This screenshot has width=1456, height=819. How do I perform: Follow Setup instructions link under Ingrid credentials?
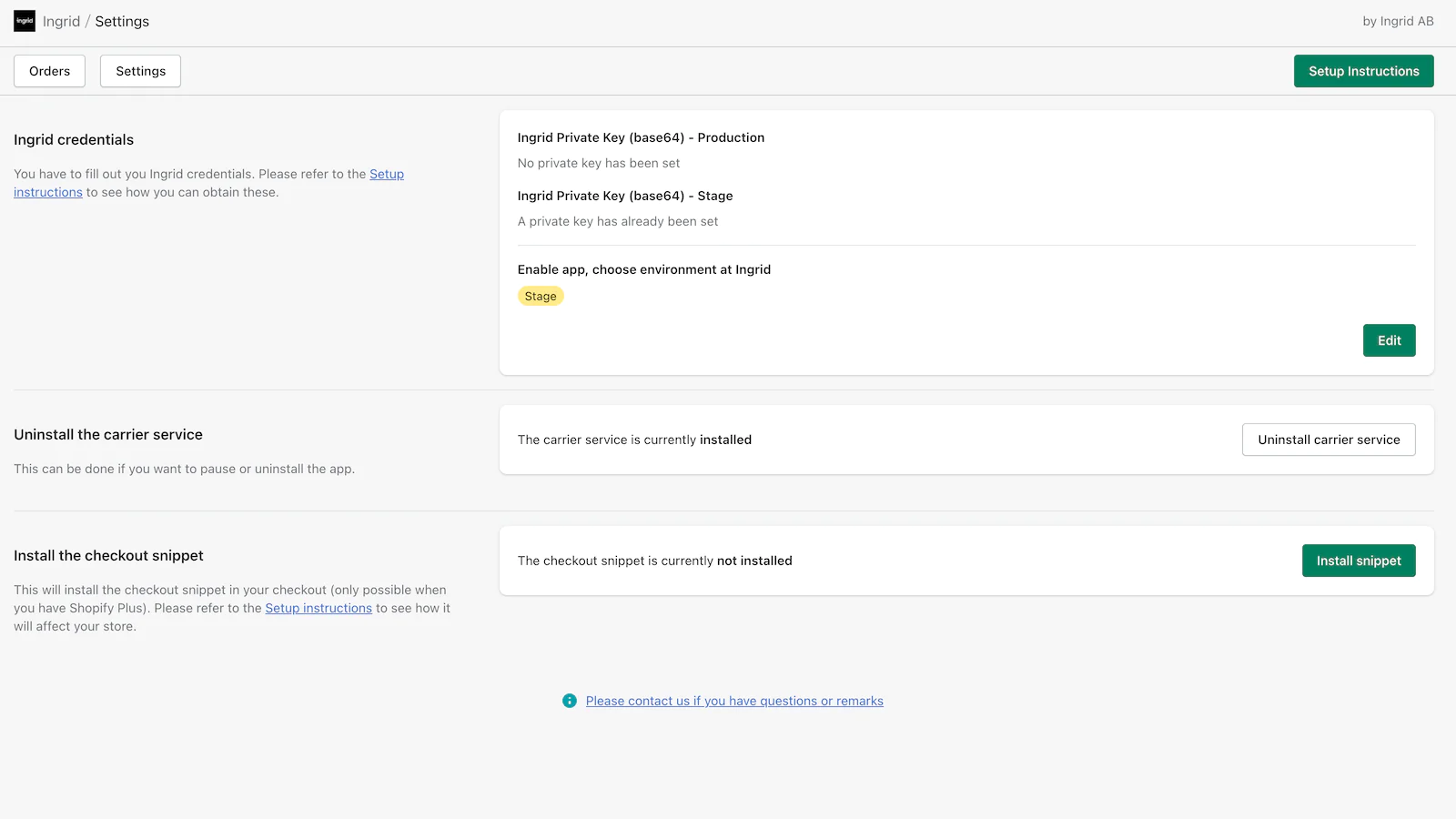click(387, 174)
